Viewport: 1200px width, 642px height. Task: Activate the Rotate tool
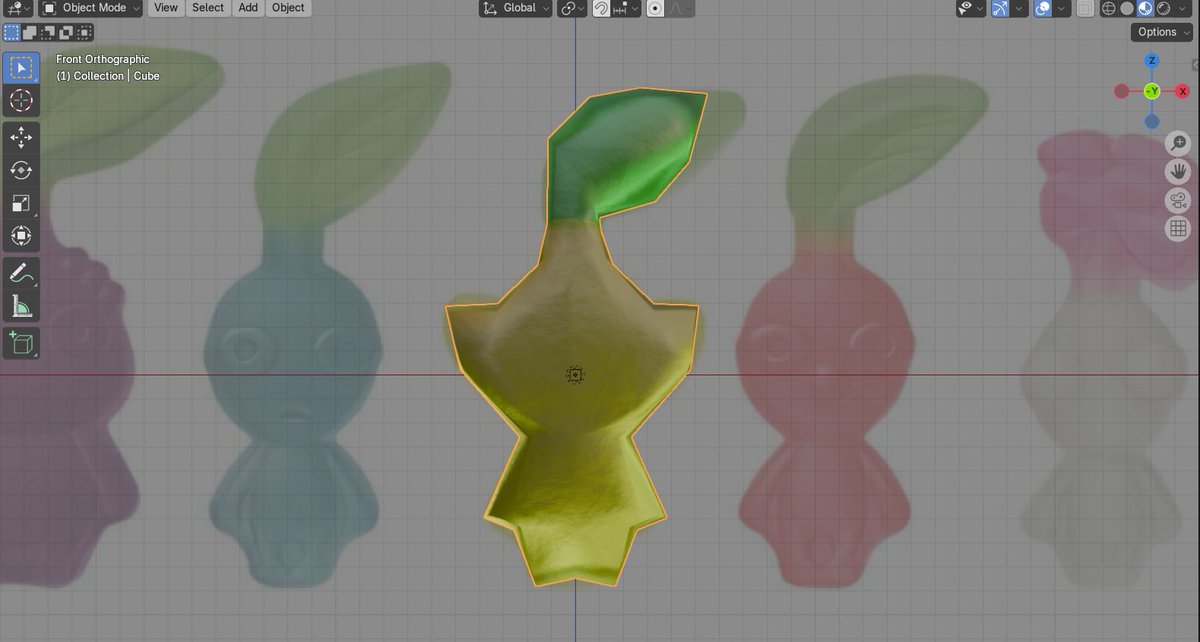coord(21,171)
